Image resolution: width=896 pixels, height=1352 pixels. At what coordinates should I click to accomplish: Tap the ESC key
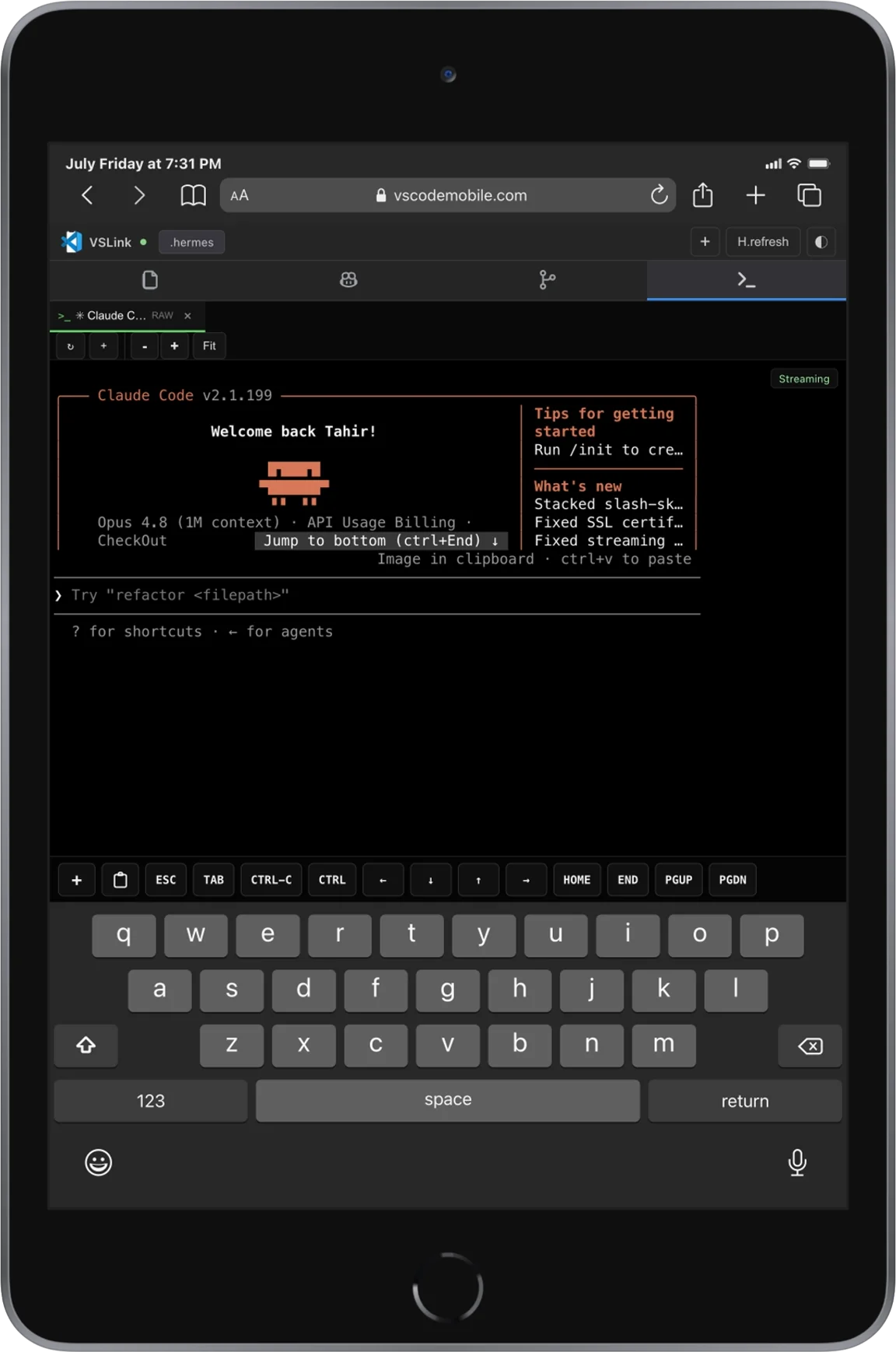click(166, 880)
